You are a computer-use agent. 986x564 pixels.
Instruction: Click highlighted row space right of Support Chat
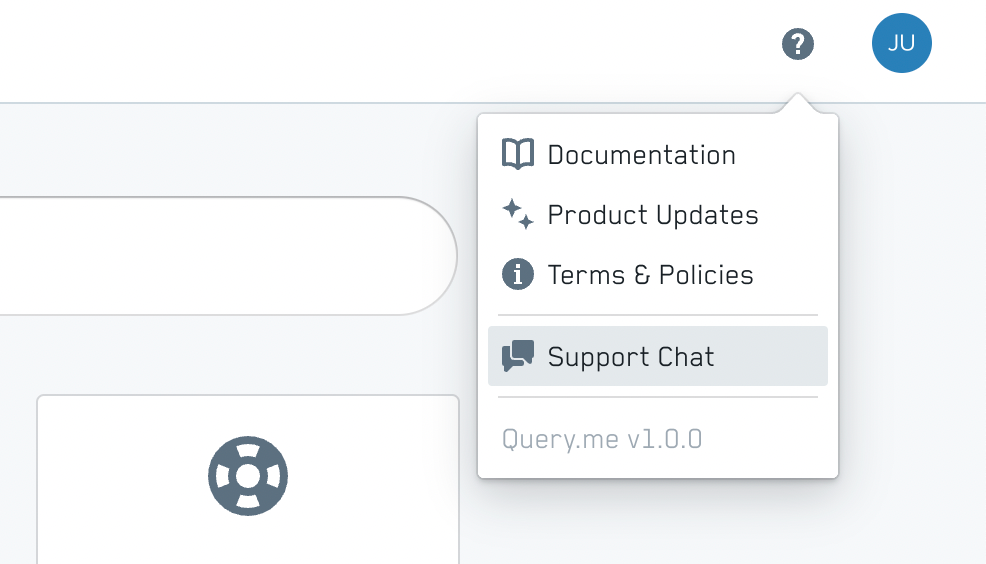point(770,356)
